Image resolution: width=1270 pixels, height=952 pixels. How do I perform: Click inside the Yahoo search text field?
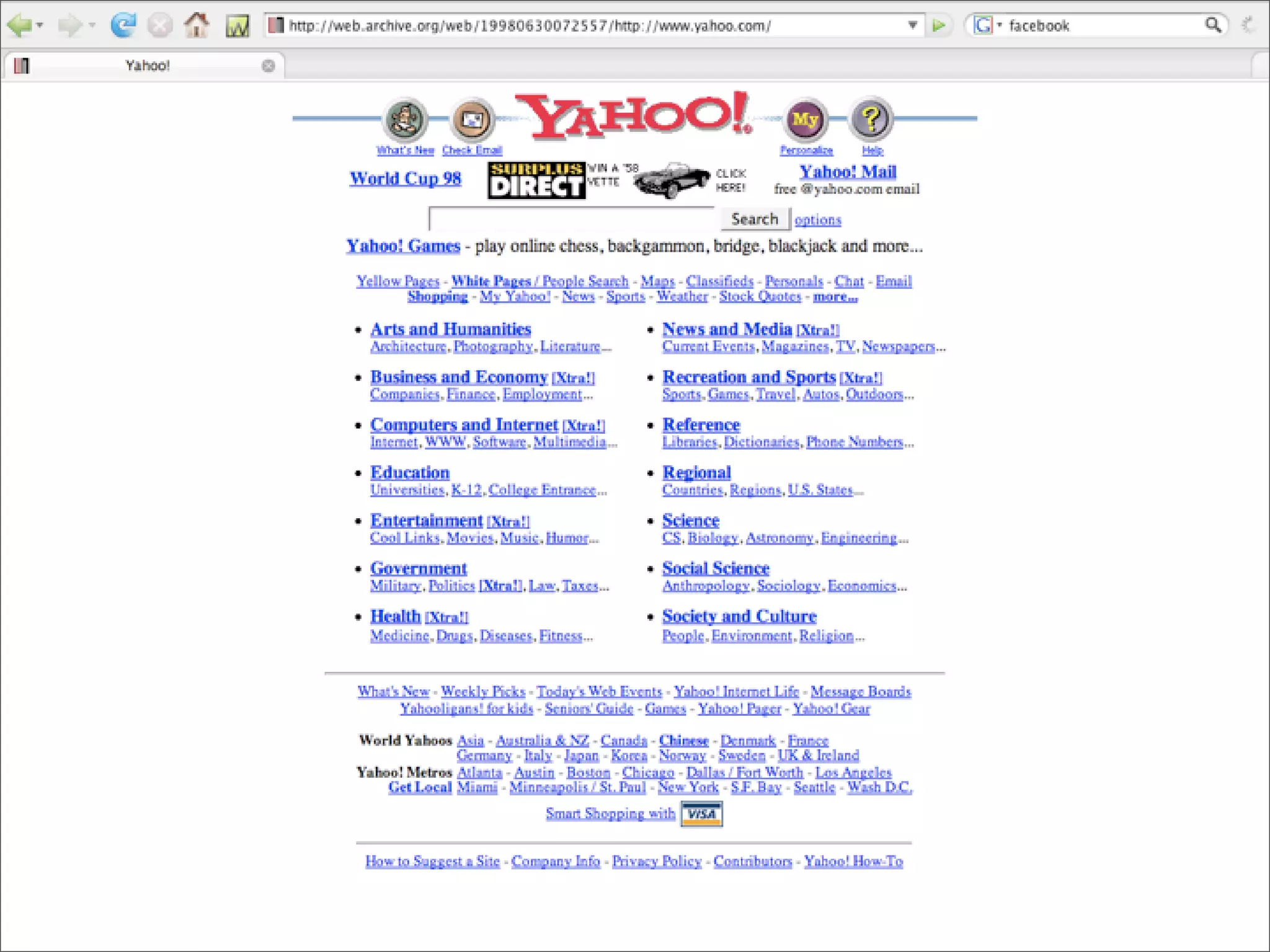(x=572, y=219)
